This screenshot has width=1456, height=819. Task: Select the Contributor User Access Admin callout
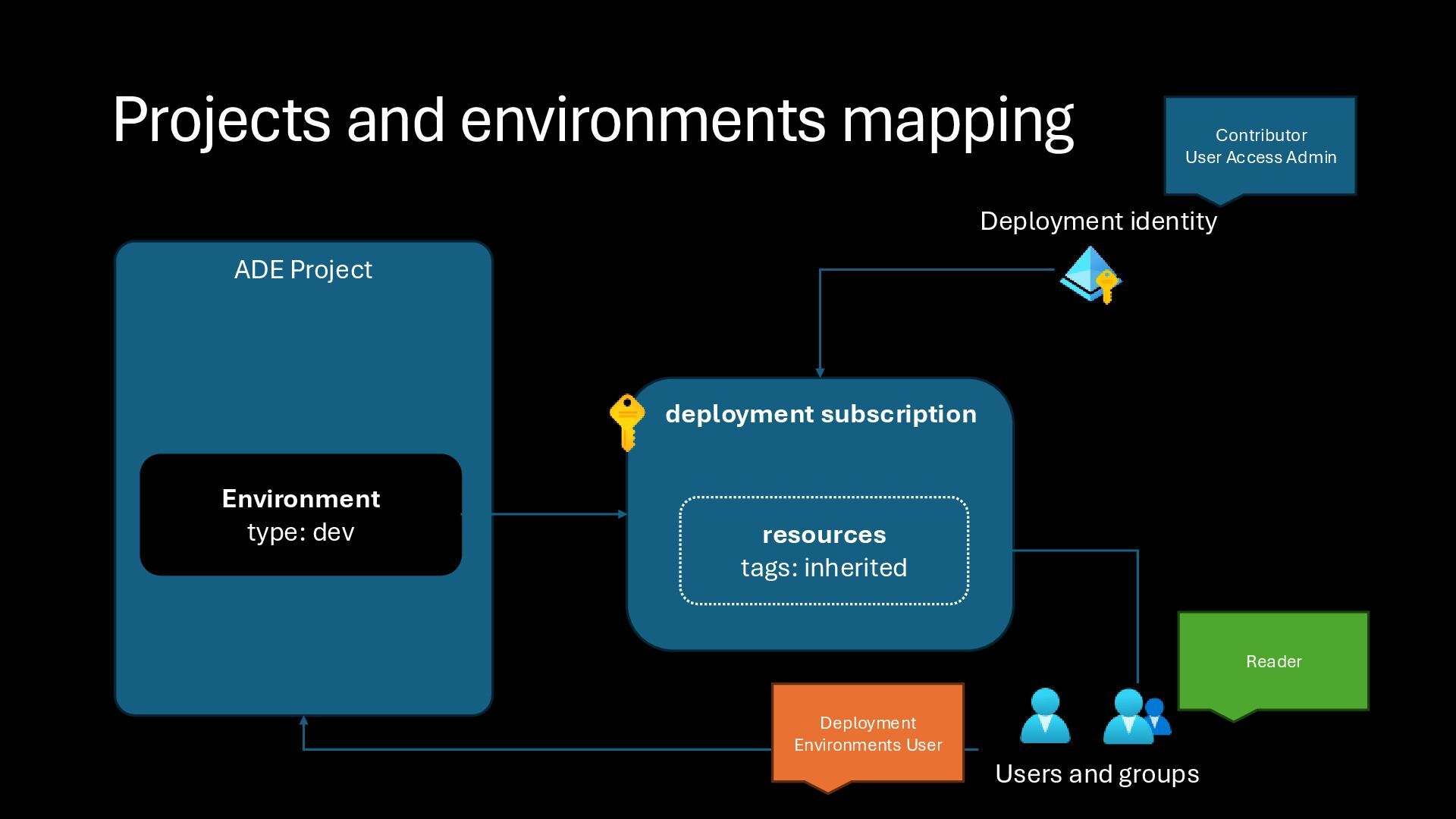tap(1260, 146)
